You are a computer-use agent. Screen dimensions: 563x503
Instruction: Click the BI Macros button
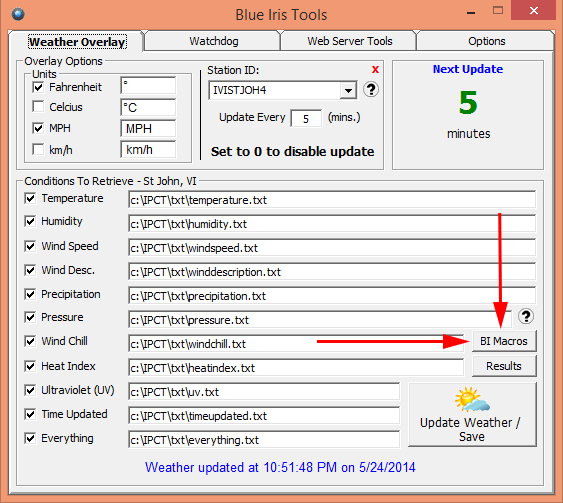[504, 341]
